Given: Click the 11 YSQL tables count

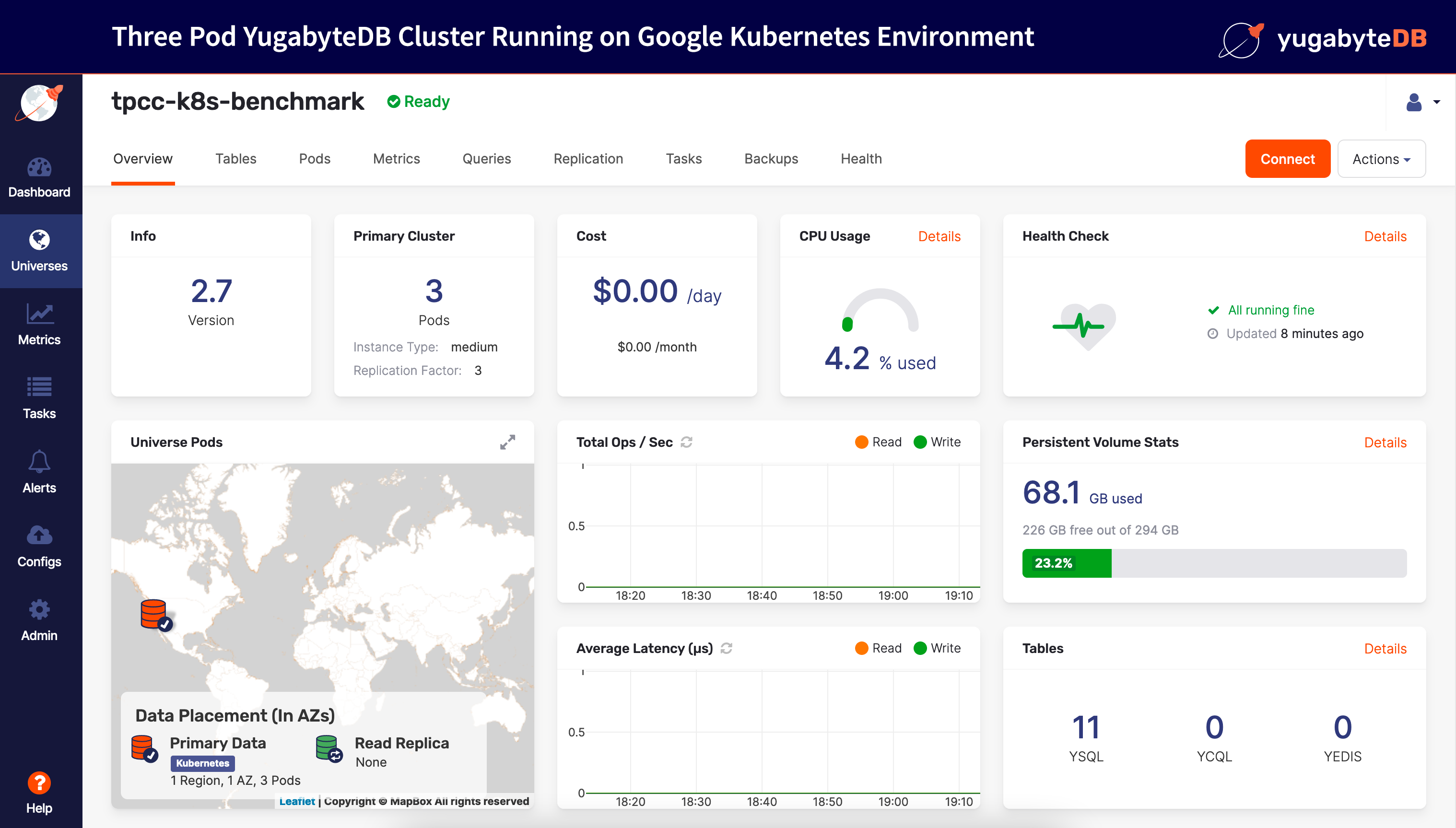Looking at the screenshot, I should coord(1086,727).
